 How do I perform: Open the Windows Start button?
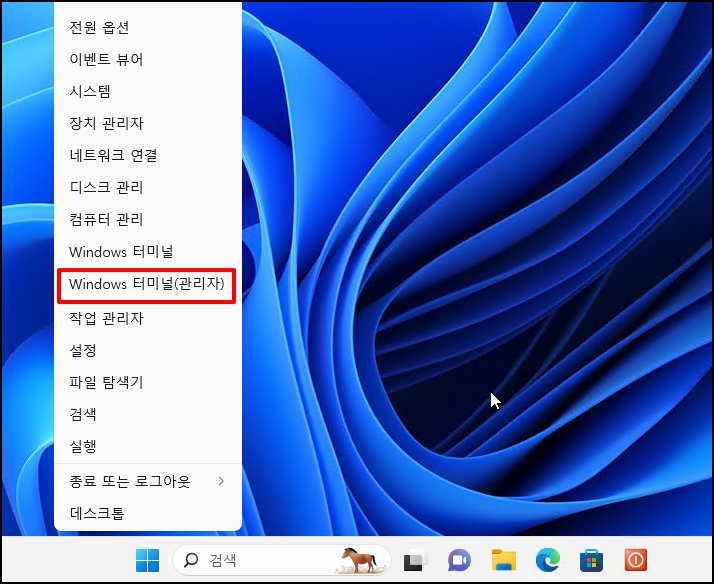148,560
